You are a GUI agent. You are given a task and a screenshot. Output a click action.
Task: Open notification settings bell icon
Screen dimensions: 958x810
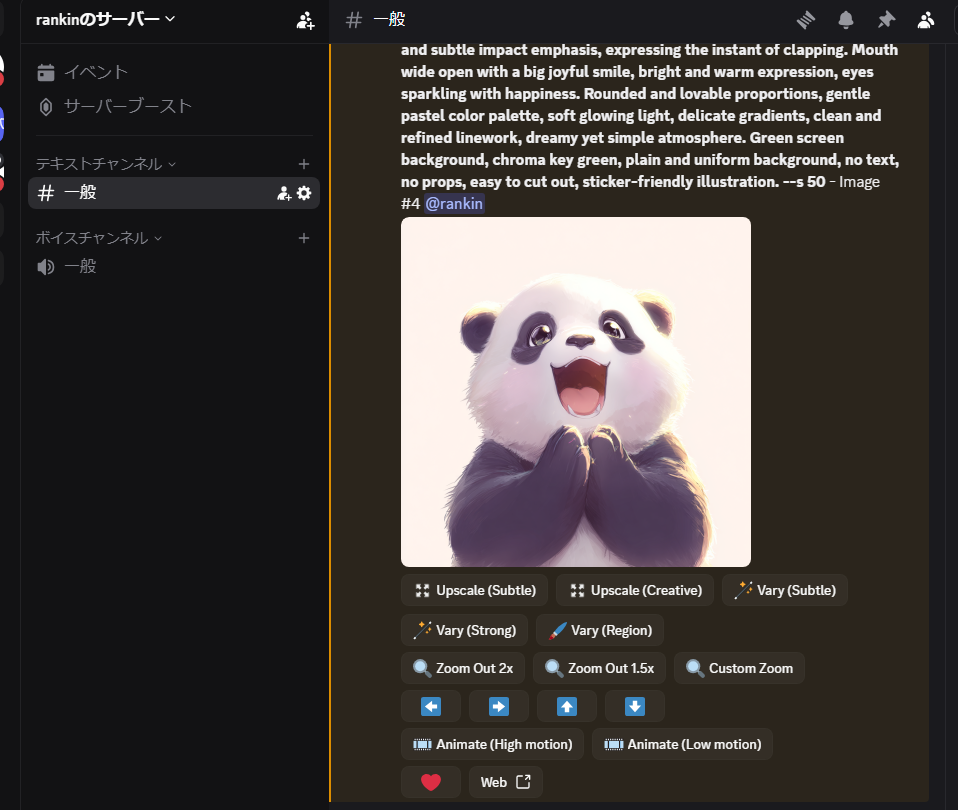(846, 20)
